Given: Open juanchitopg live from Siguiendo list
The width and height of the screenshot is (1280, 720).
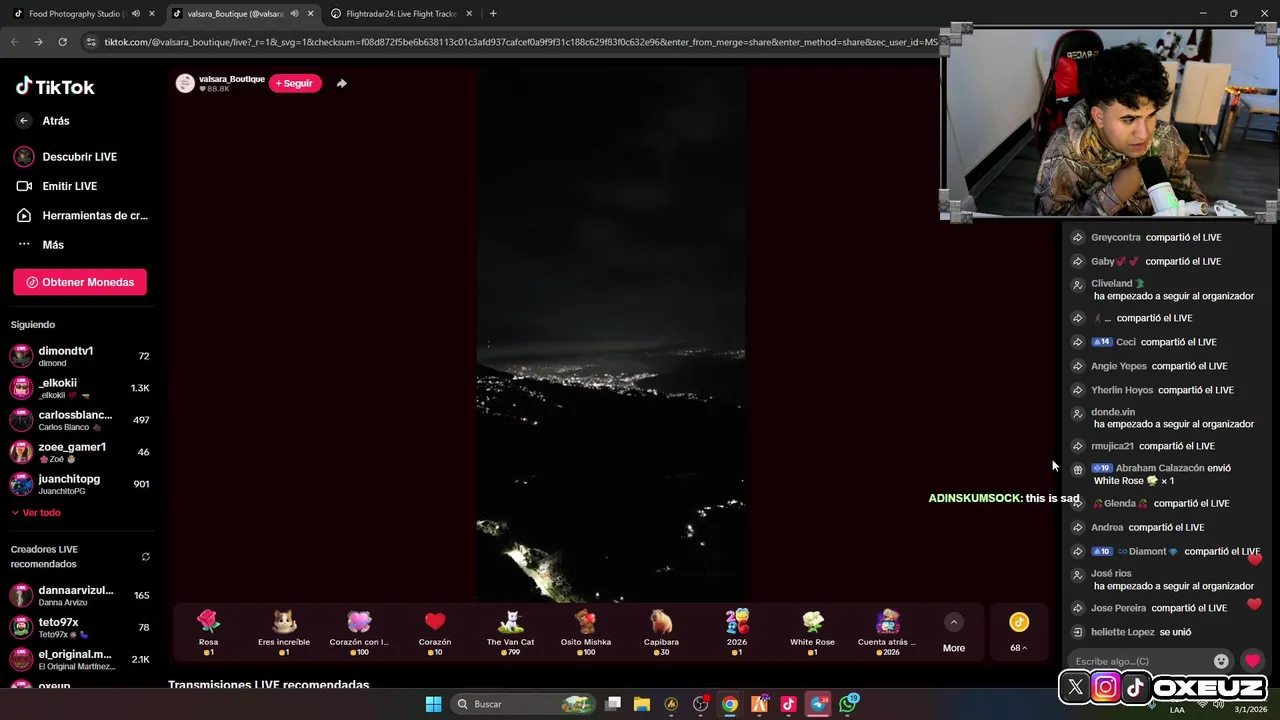Looking at the screenshot, I should 80,484.
